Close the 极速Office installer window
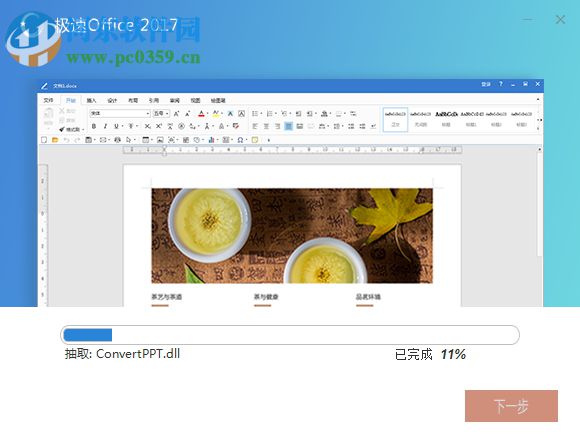 [x=560, y=19]
